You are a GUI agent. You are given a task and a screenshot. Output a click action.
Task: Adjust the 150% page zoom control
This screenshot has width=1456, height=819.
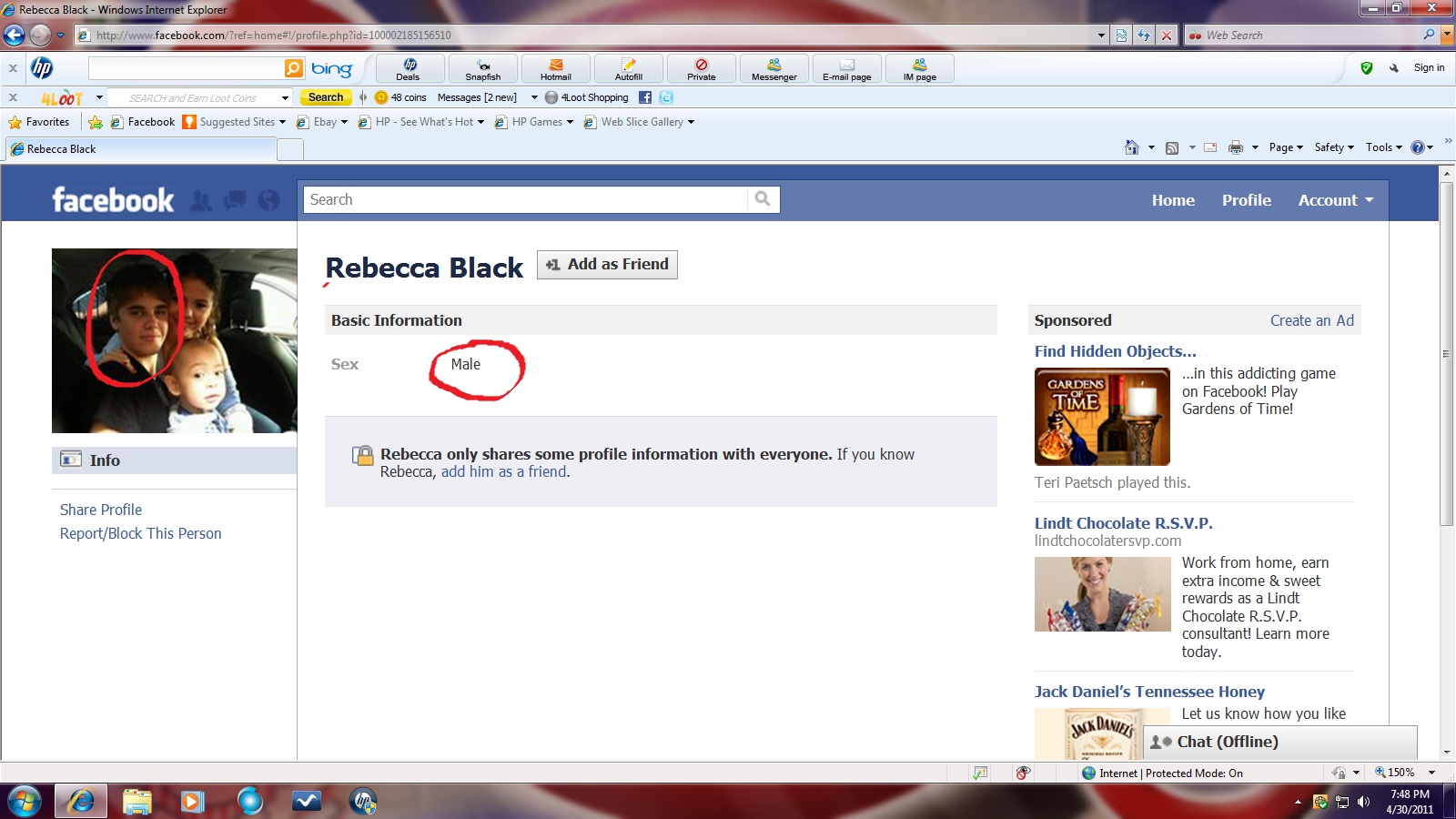[1399, 773]
